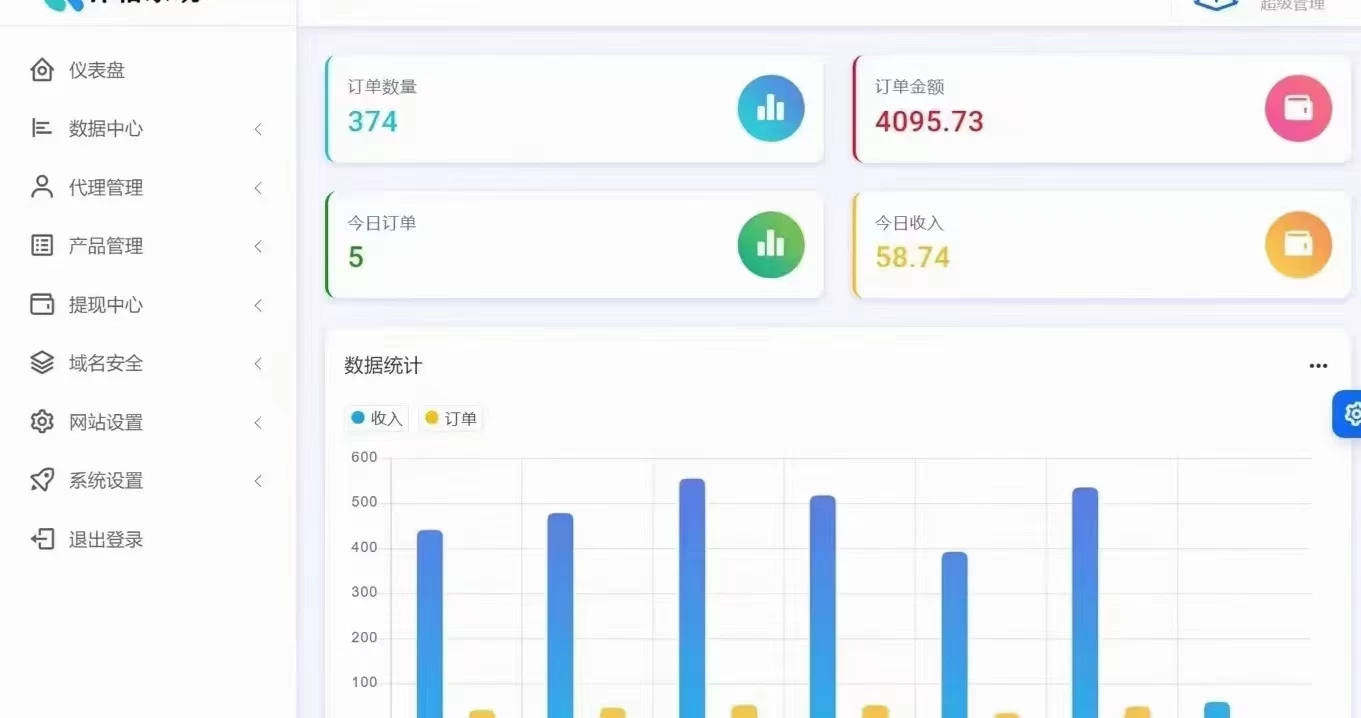Open the 数据统计 panel ellipsis menu
1361x718 pixels.
[x=1317, y=365]
